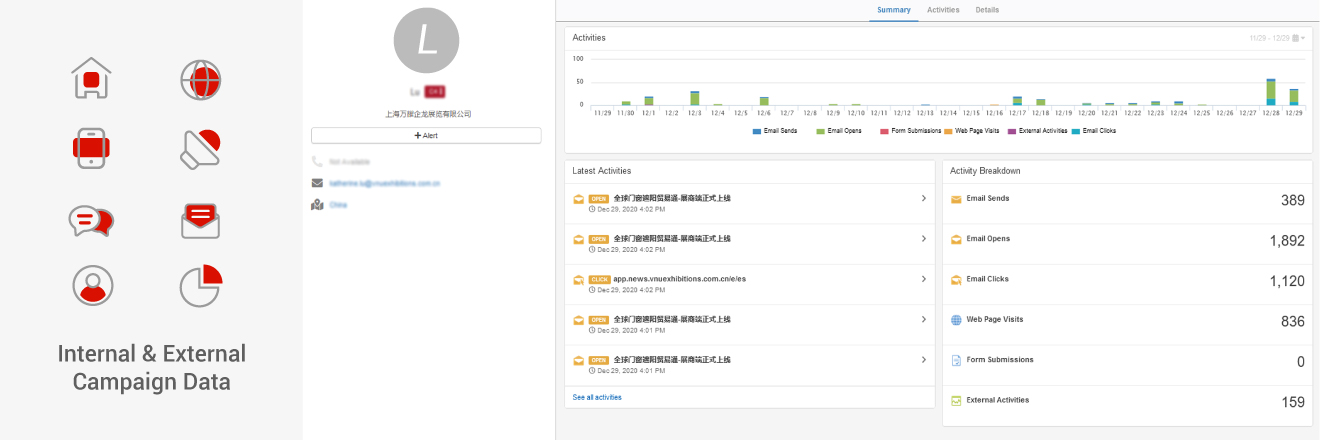Open the chat bubbles icon
This screenshot has width=1320, height=440.
pyautogui.click(x=91, y=219)
